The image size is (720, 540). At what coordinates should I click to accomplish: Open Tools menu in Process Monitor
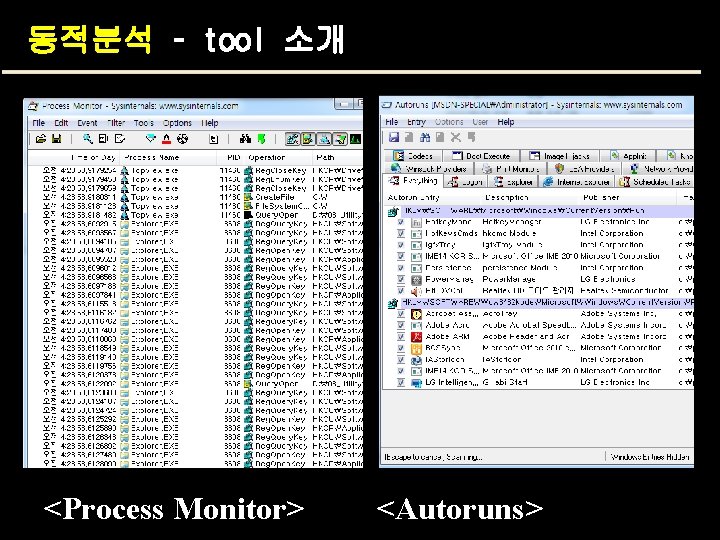[x=144, y=123]
